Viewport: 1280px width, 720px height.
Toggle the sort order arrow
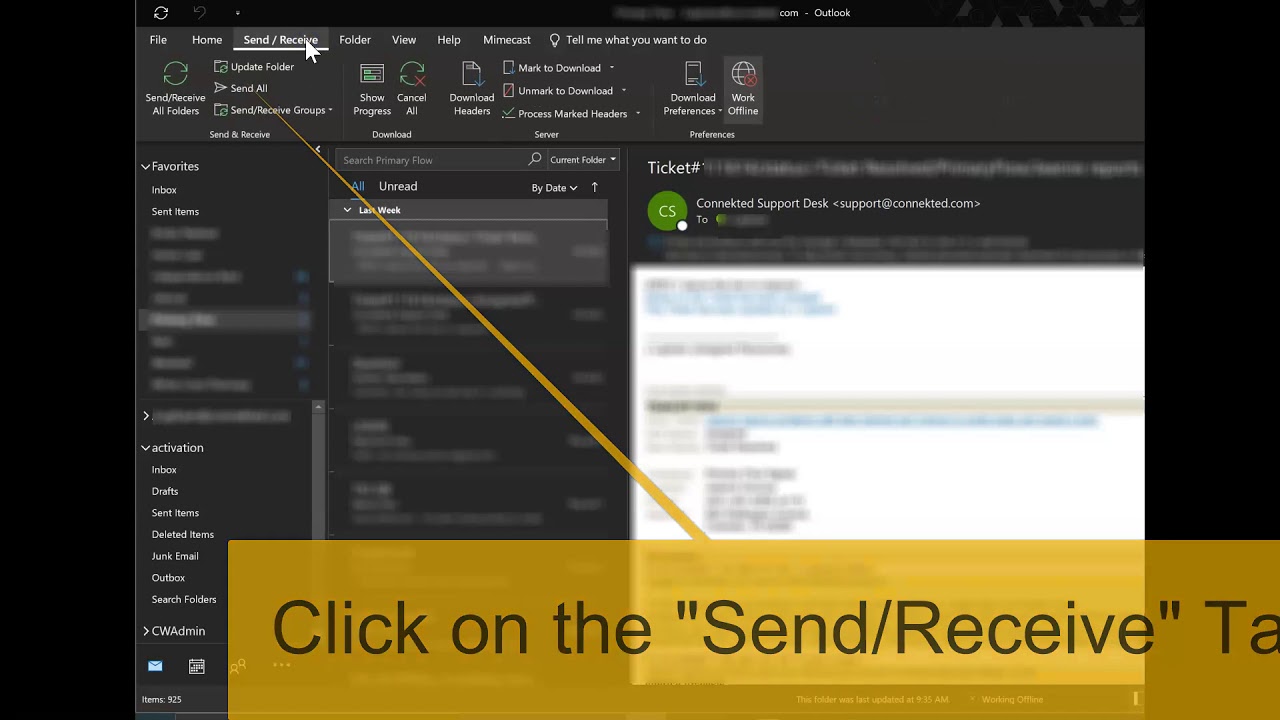click(x=595, y=187)
